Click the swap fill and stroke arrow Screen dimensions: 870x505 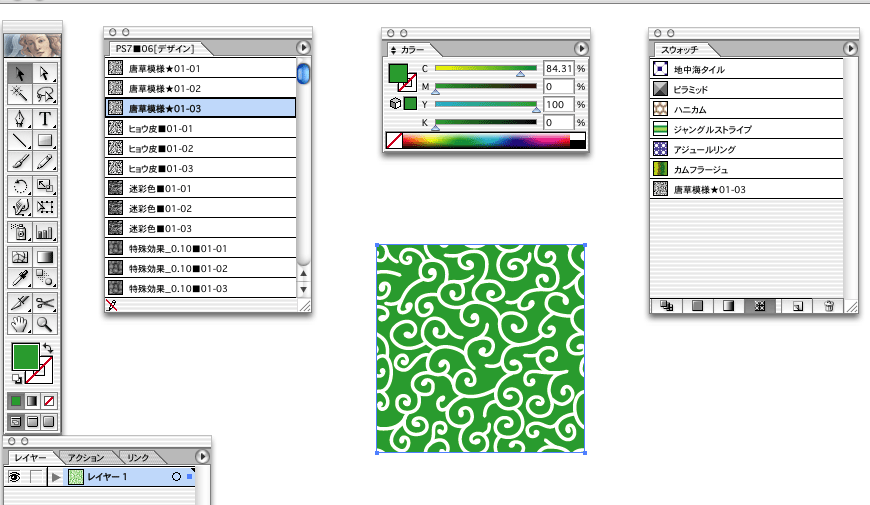coord(48,348)
